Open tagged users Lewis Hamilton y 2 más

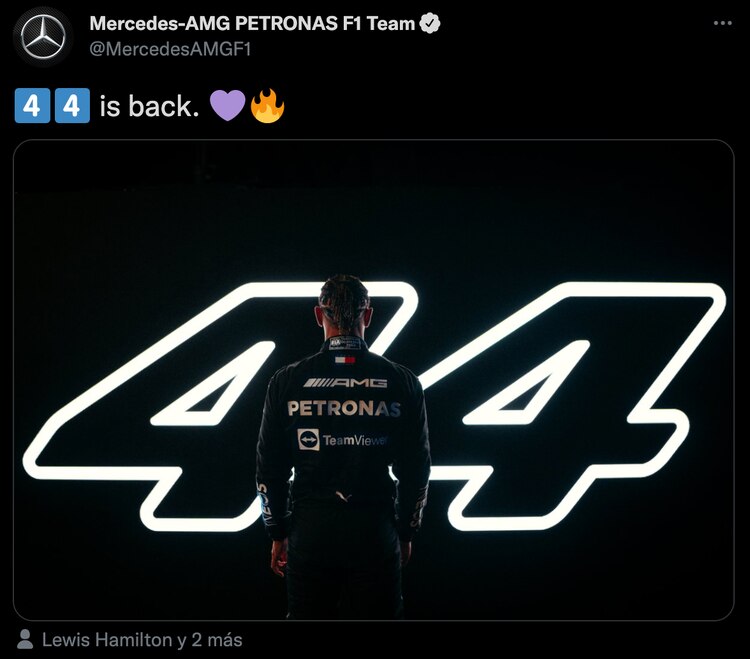point(142,640)
